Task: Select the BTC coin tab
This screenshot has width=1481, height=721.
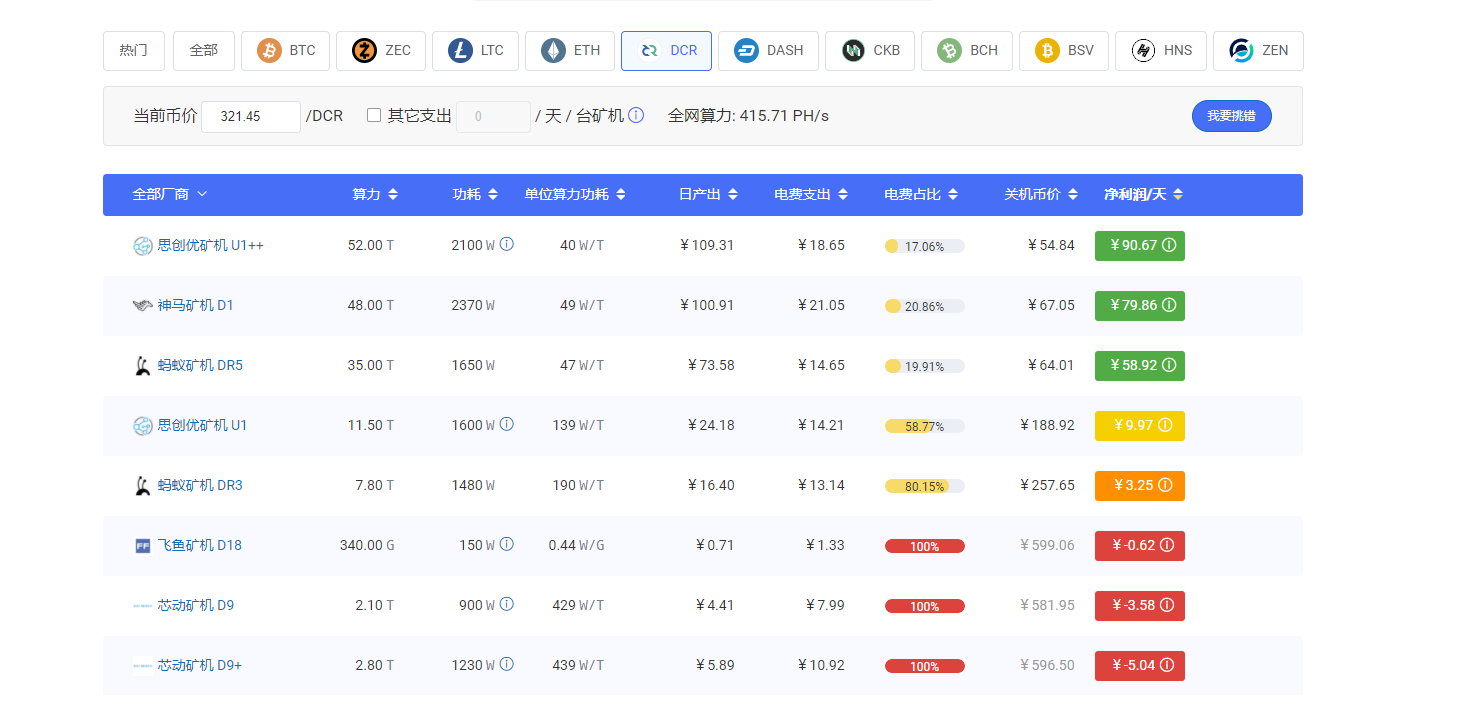Action: click(285, 51)
